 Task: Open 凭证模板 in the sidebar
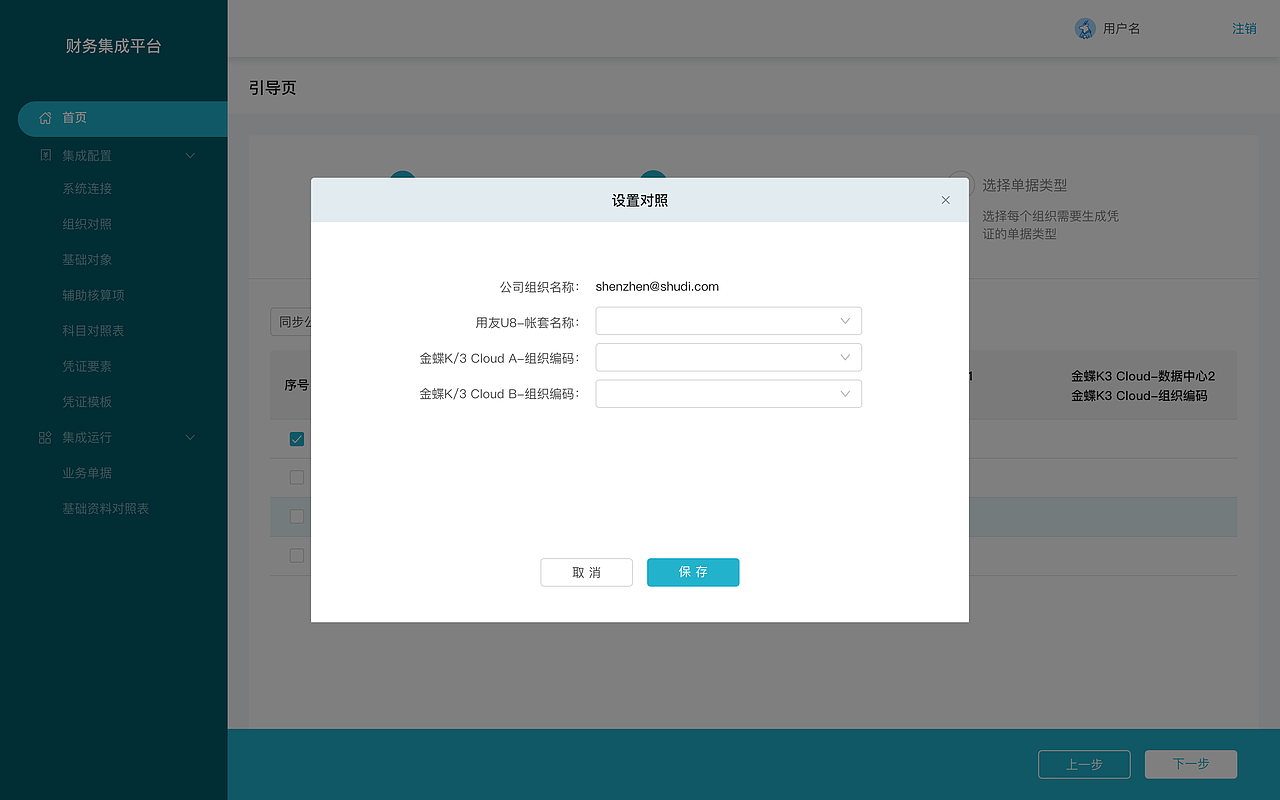tap(87, 402)
